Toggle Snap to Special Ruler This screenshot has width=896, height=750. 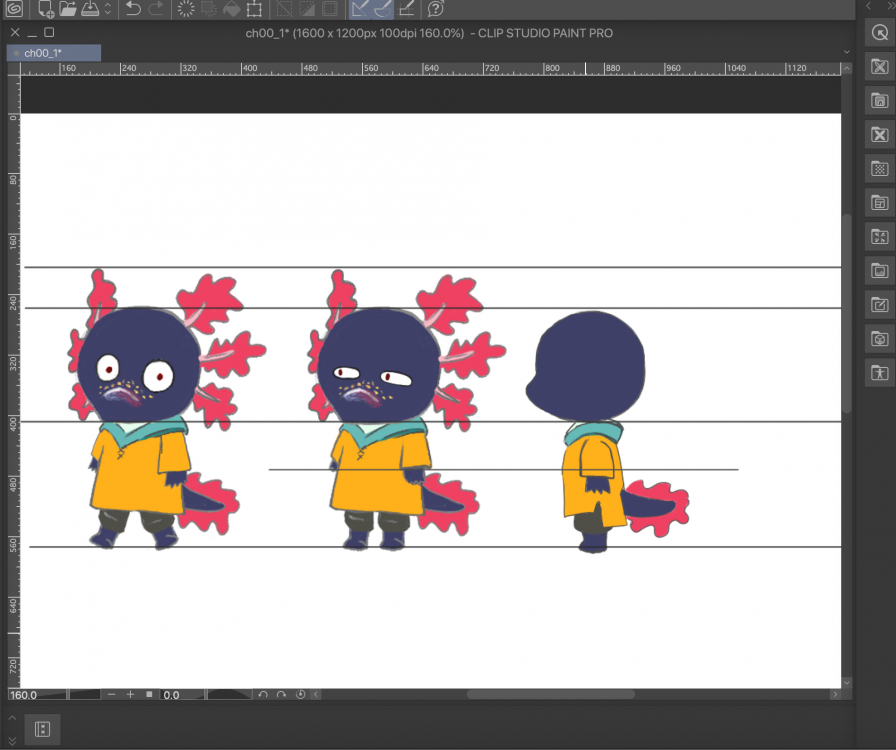tap(382, 10)
